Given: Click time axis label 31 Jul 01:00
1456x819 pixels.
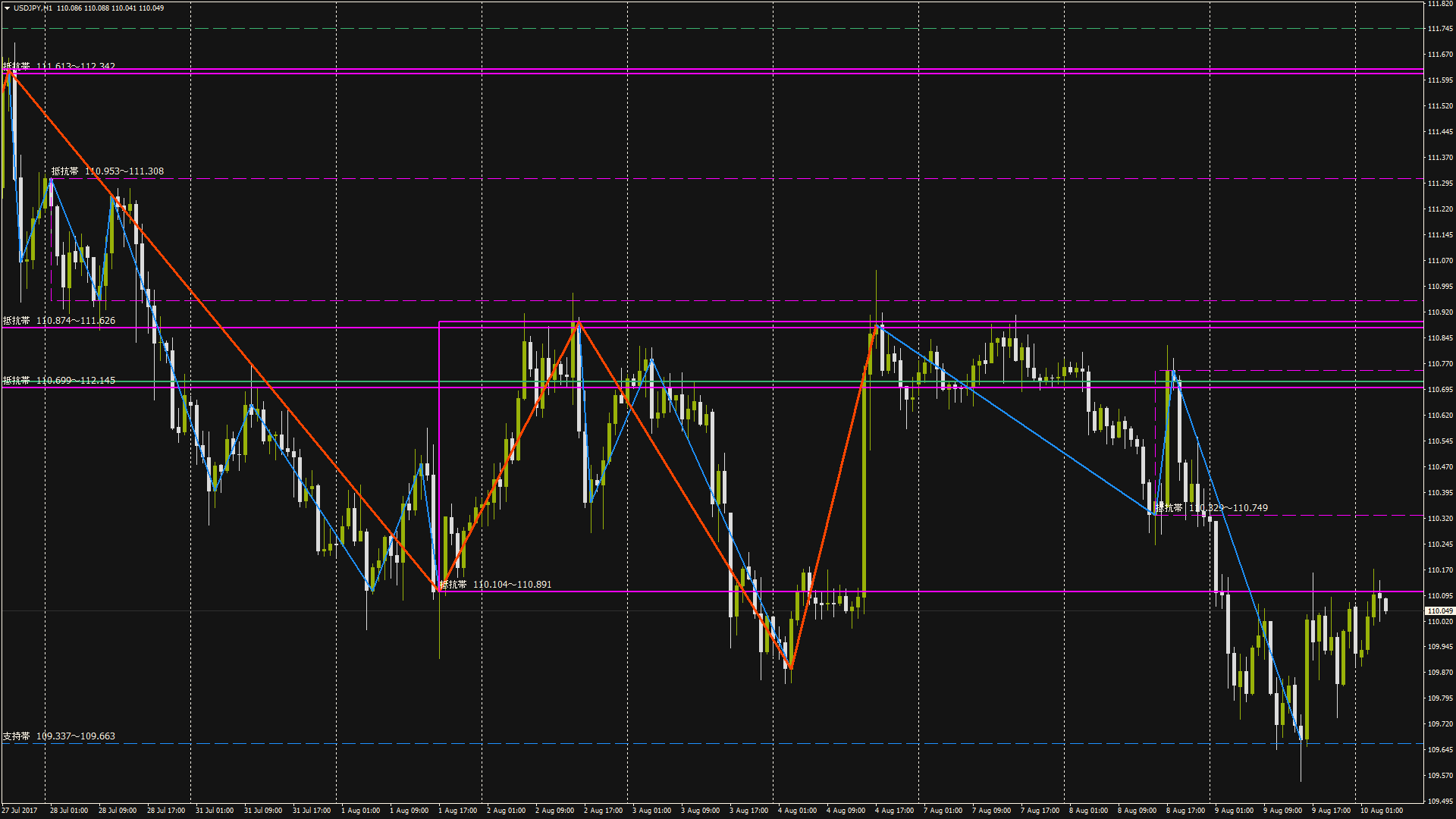Looking at the screenshot, I should pyautogui.click(x=215, y=811).
